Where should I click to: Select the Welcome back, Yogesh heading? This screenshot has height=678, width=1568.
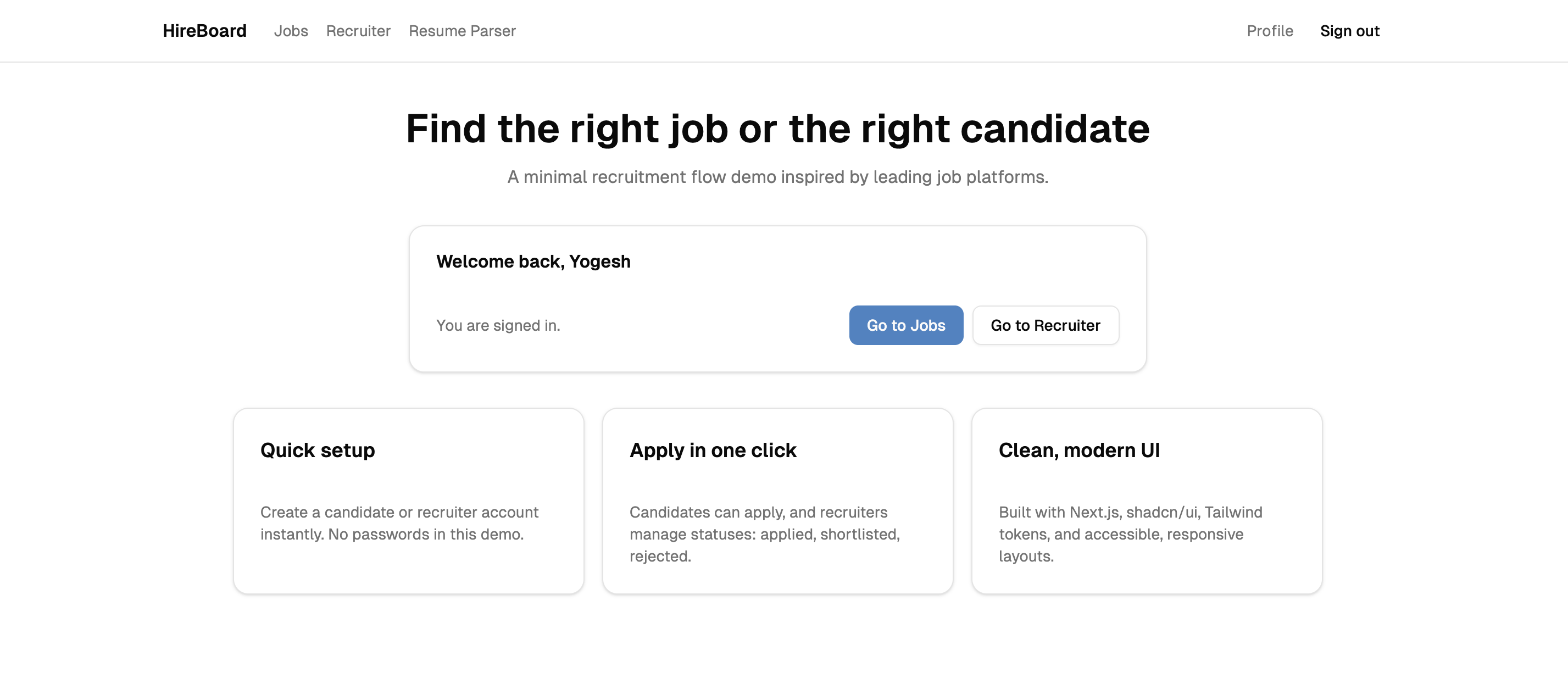tap(533, 262)
